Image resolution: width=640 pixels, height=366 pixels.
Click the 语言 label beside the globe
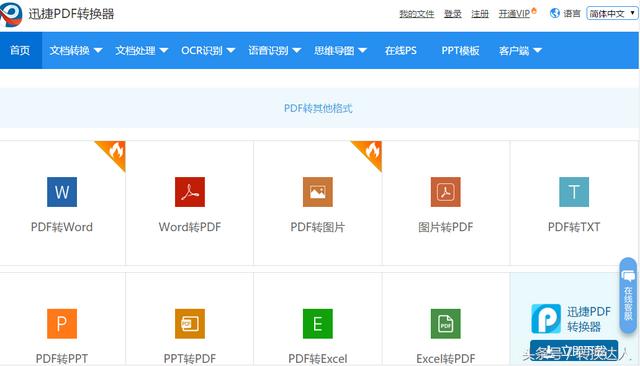572,13
